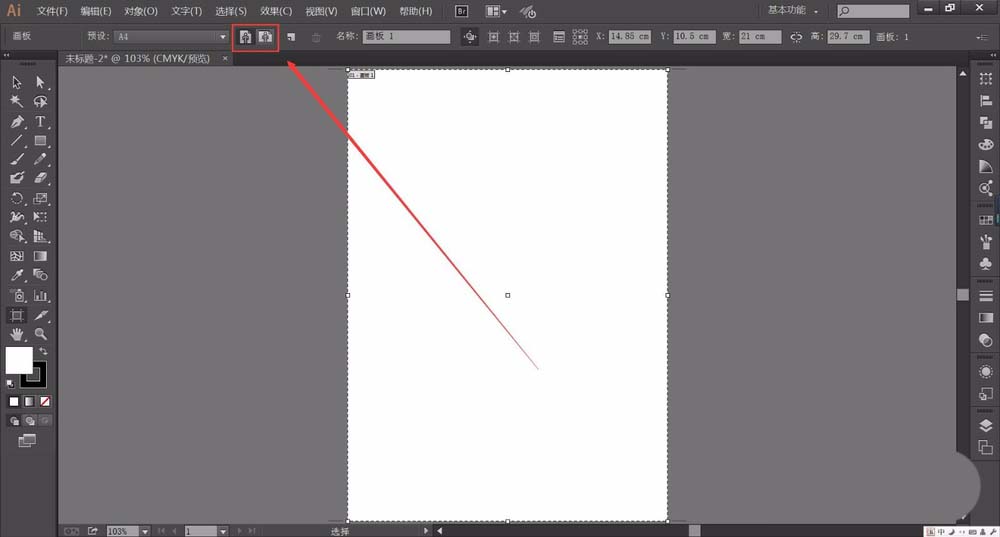The image size is (1000, 537).
Task: Select the Rotate tool
Action: [x=17, y=198]
